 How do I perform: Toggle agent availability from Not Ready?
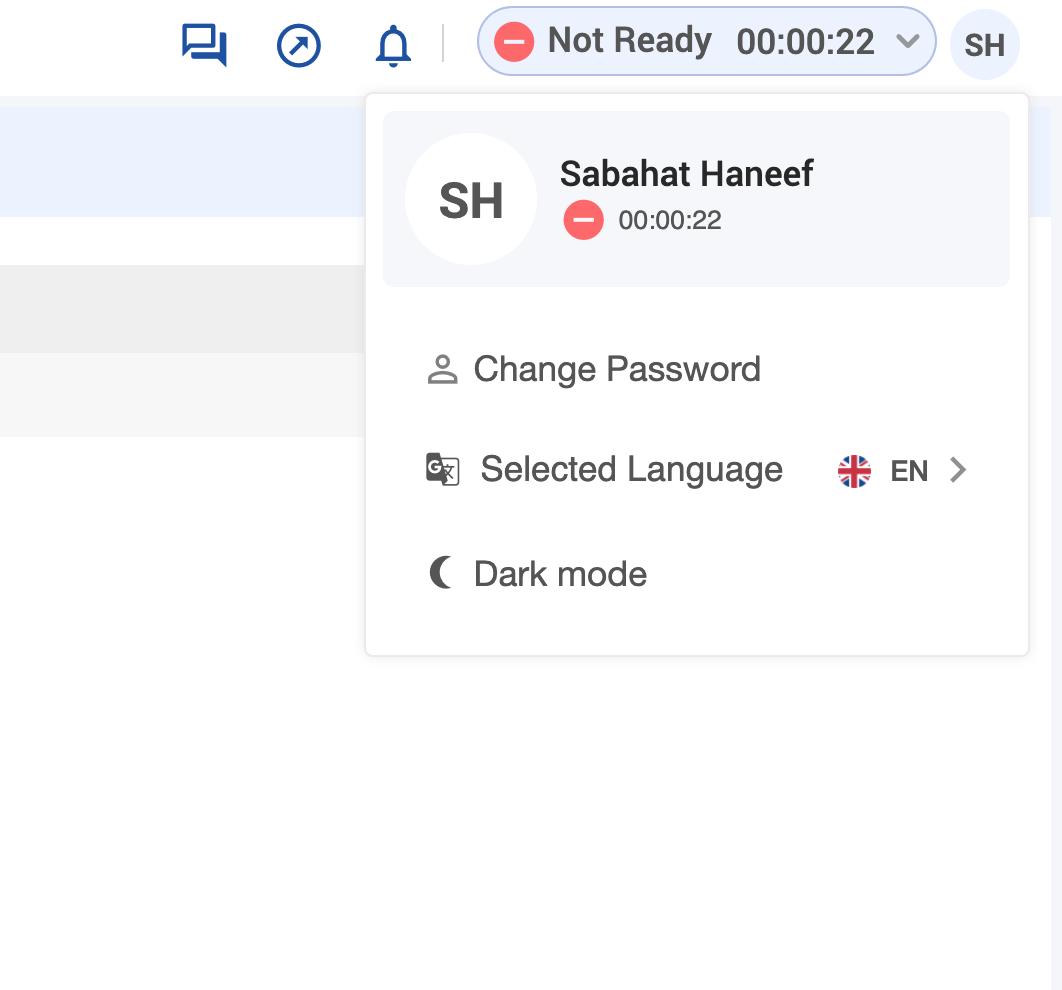pyautogui.click(x=628, y=42)
